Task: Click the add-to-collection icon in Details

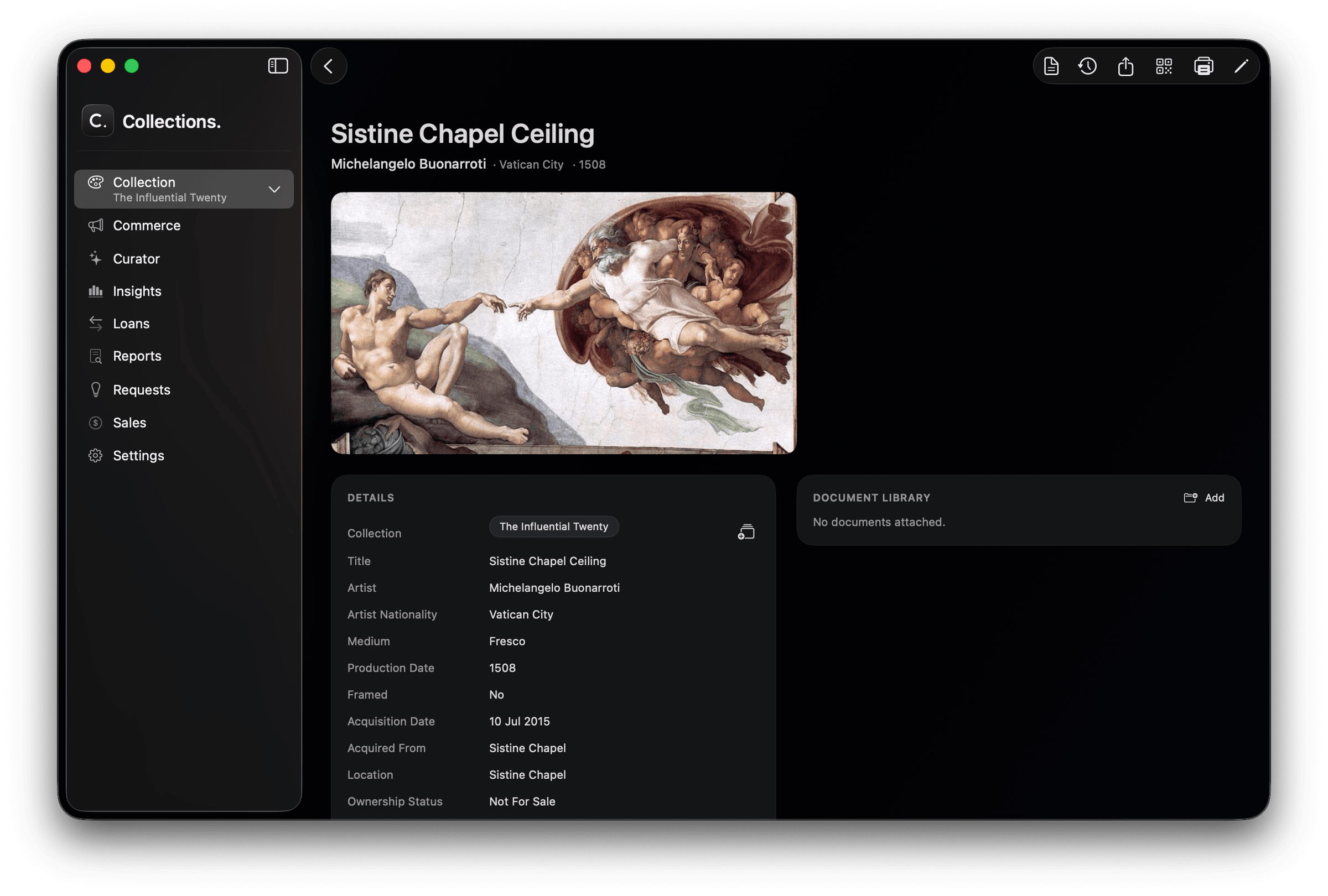Action: tap(746, 532)
